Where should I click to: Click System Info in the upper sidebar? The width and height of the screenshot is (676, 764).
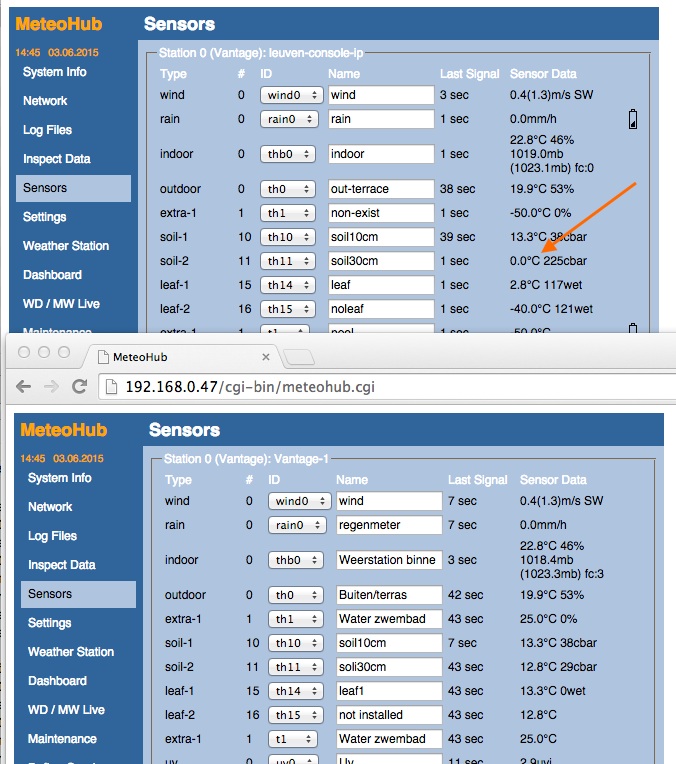(x=55, y=72)
